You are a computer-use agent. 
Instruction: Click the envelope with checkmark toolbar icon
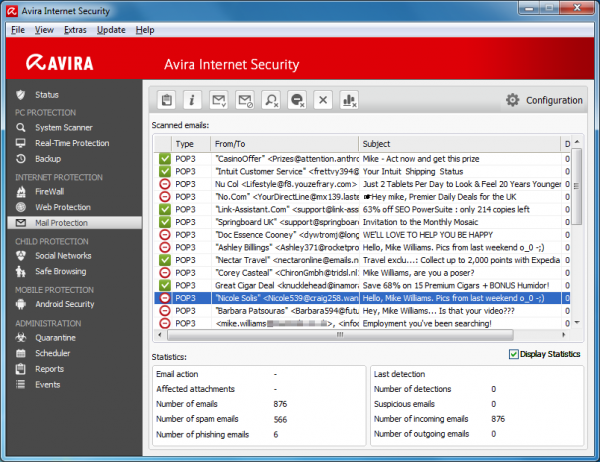click(x=218, y=100)
